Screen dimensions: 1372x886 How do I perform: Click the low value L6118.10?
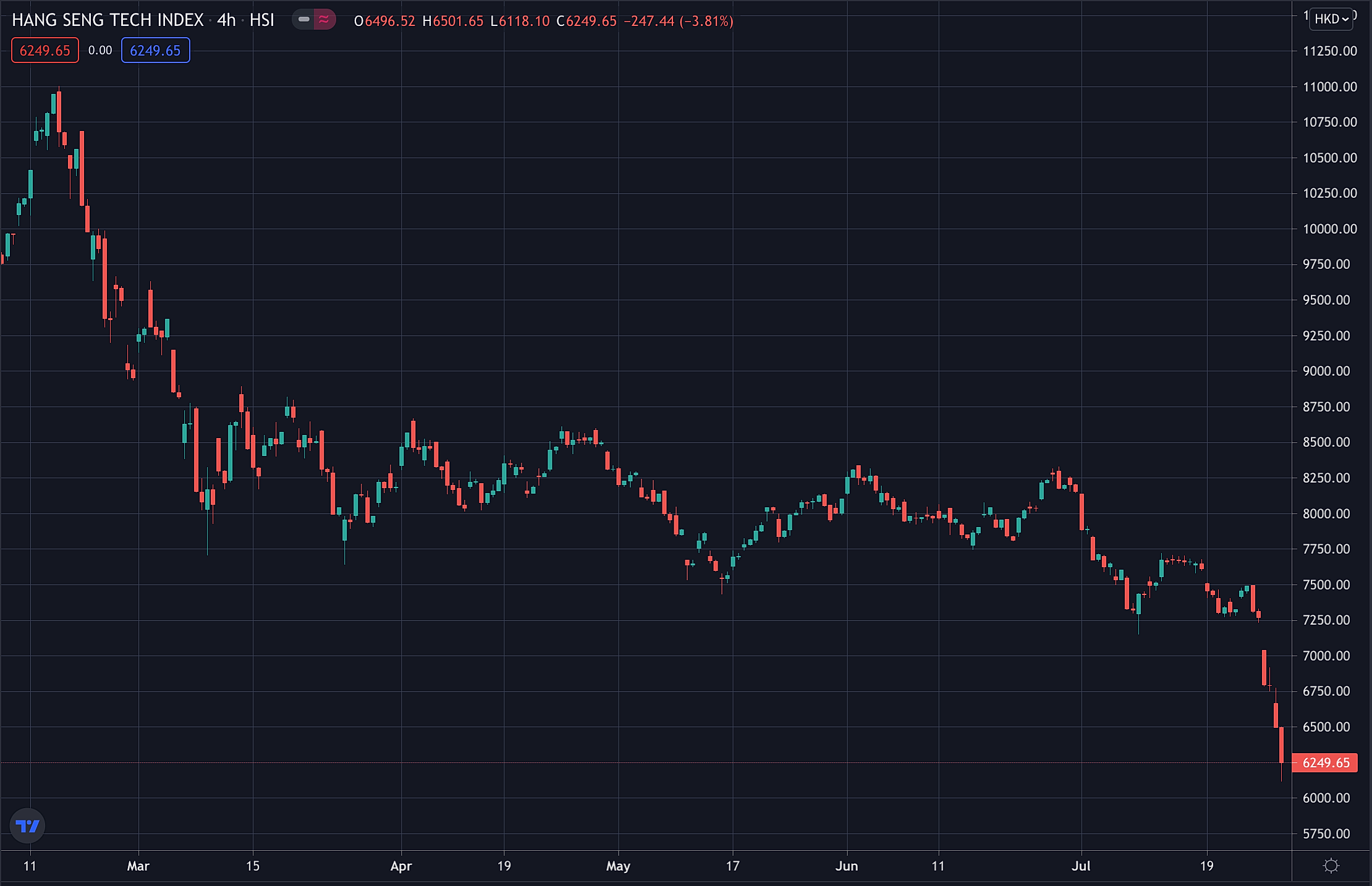click(x=520, y=21)
